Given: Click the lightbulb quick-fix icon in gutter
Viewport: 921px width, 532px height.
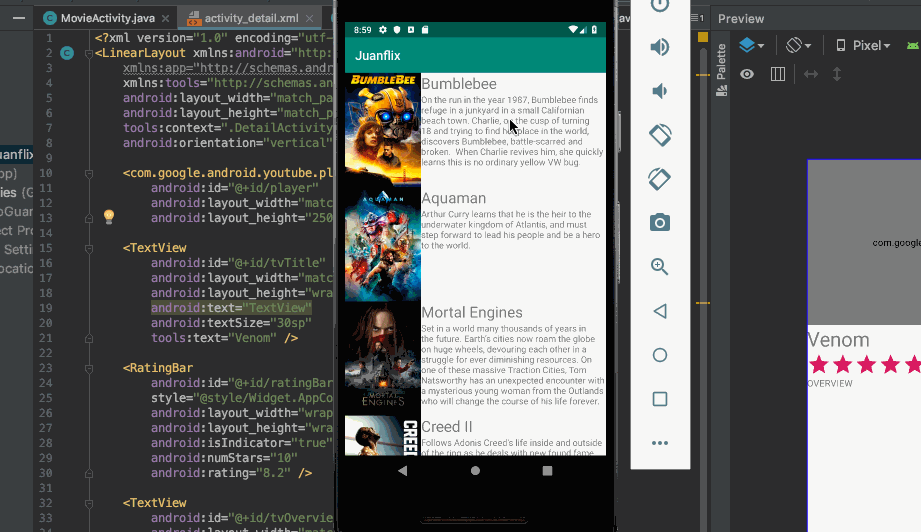Looking at the screenshot, I should pyautogui.click(x=109, y=216).
